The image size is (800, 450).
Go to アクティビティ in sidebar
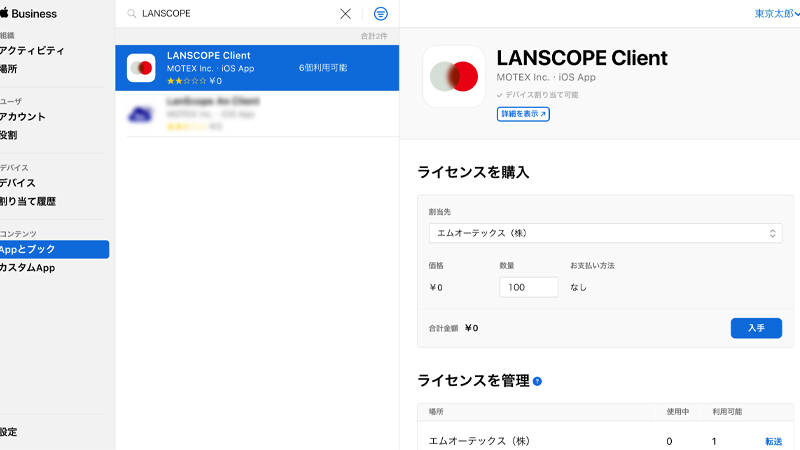[x=32, y=51]
